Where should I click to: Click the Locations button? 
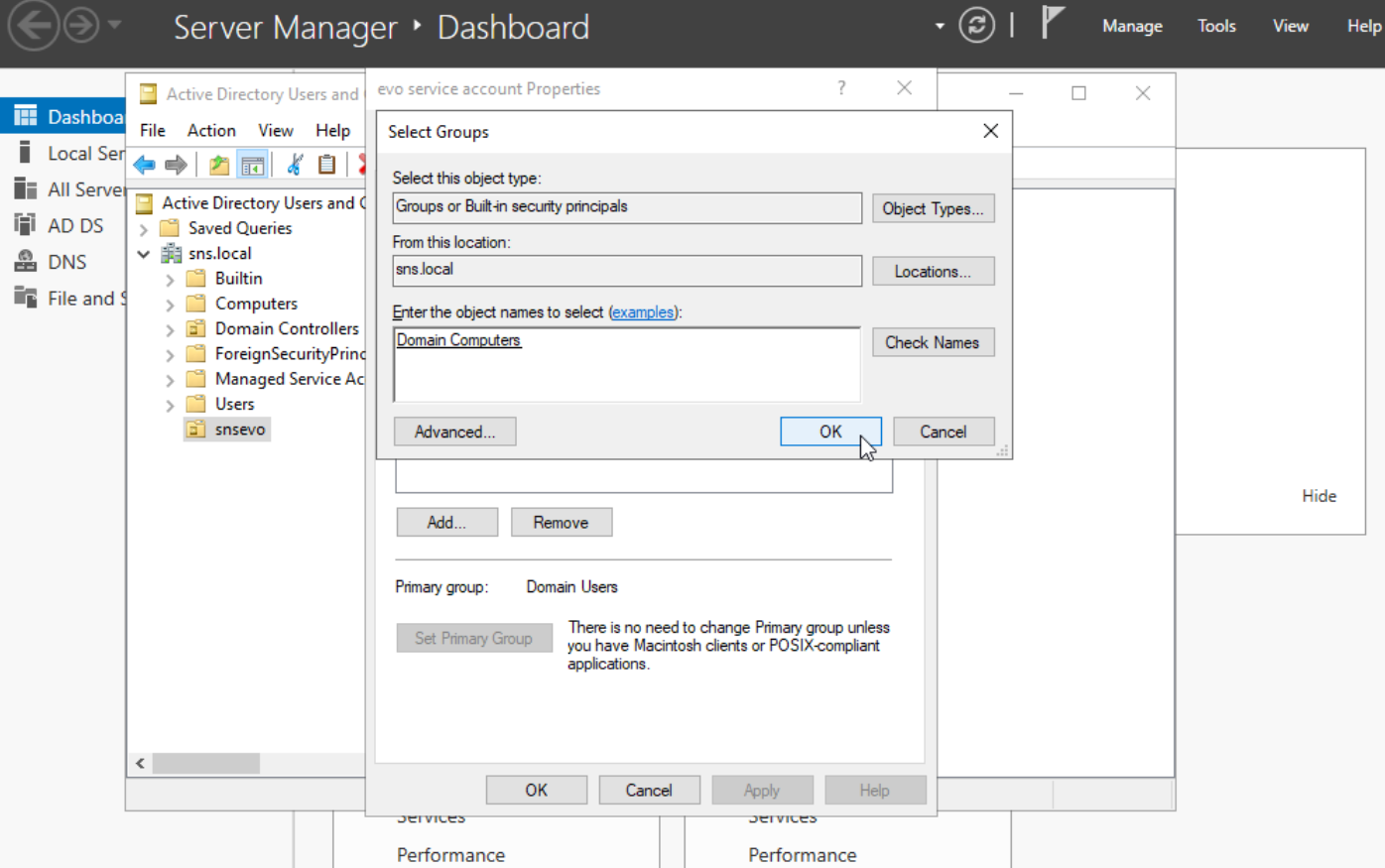[933, 271]
